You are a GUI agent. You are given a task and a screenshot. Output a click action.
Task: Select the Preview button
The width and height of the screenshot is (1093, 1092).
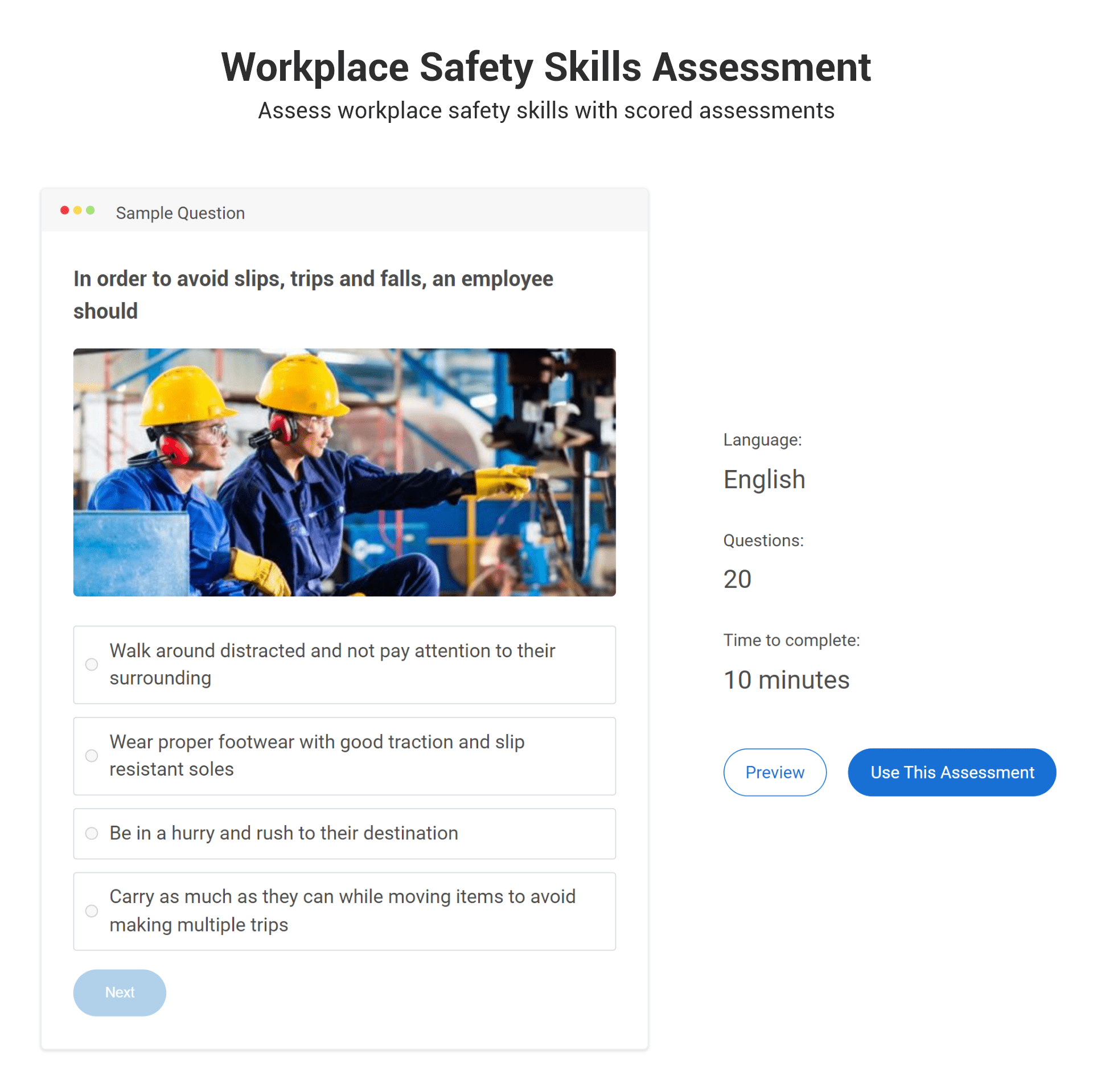(x=775, y=772)
